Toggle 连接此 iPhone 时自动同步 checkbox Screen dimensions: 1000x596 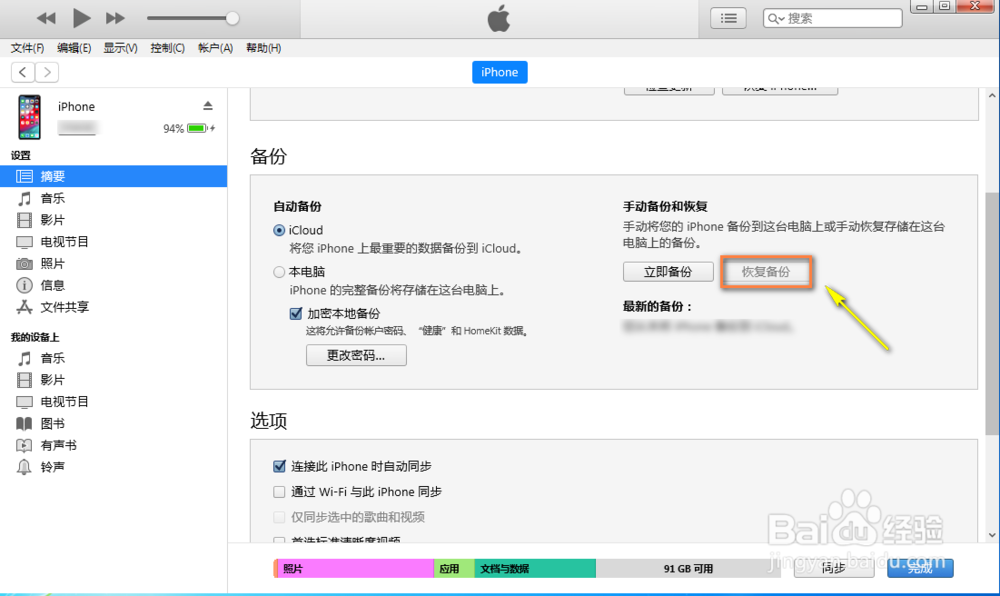[x=279, y=467]
